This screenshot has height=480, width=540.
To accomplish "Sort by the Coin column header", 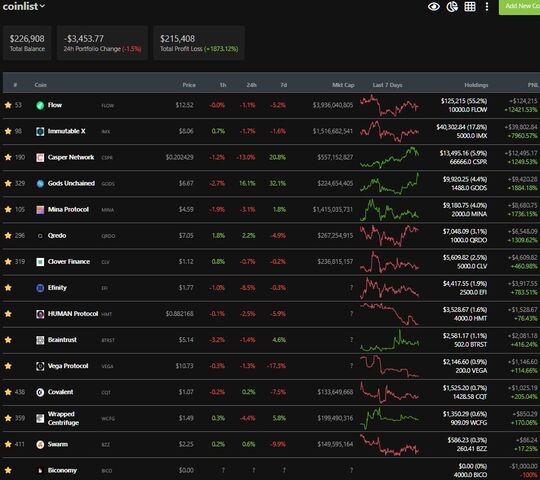I will [x=40, y=85].
